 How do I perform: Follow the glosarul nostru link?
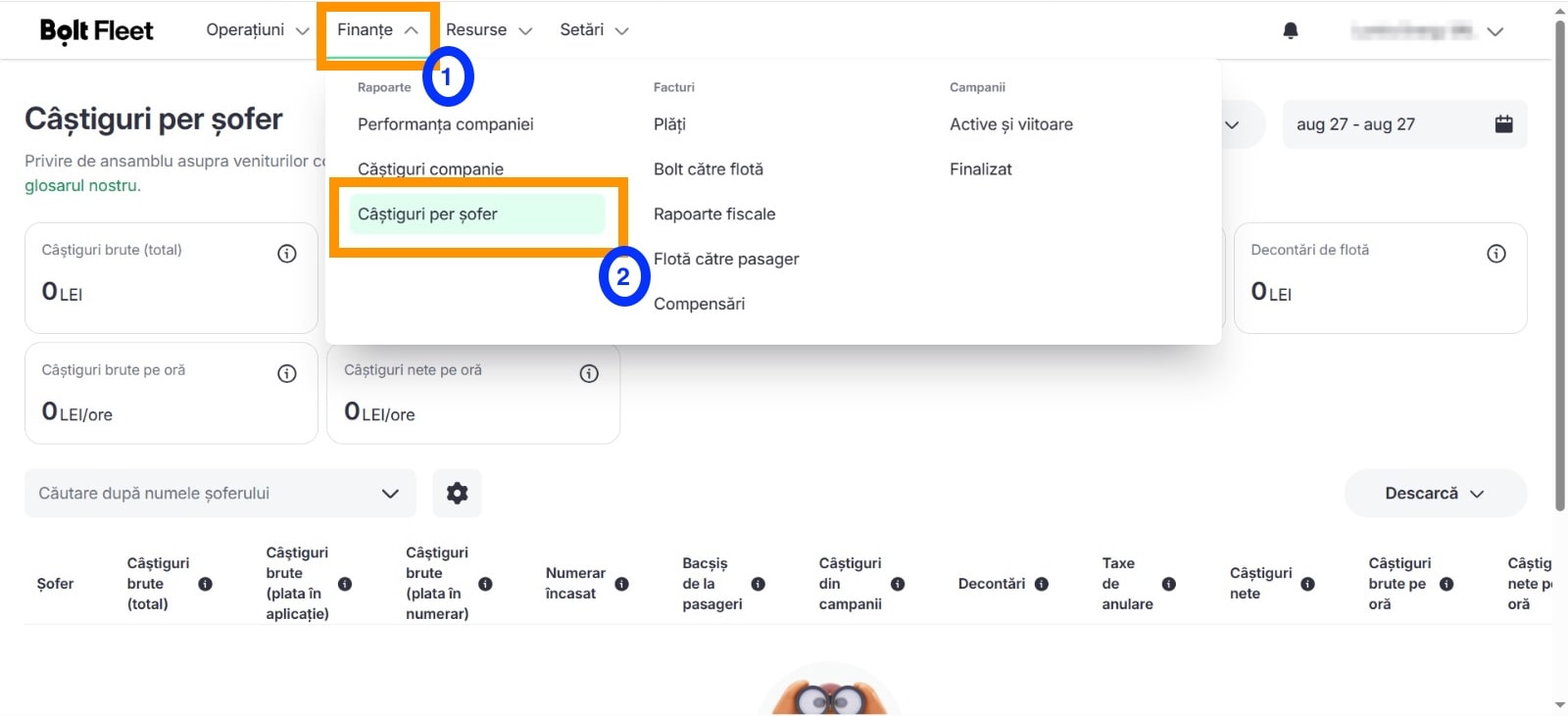pyautogui.click(x=82, y=185)
